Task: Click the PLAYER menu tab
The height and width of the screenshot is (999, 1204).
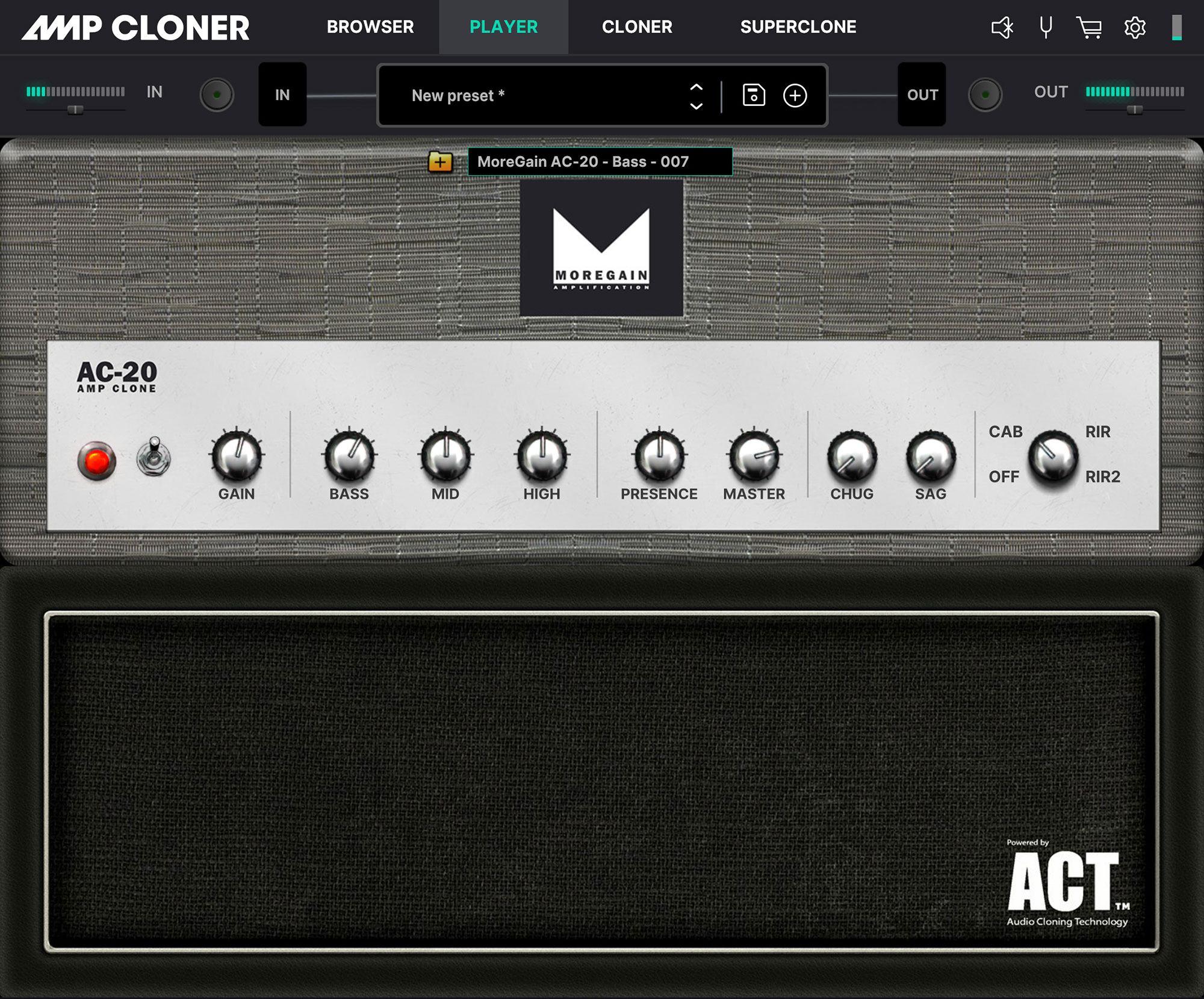Action: [504, 26]
